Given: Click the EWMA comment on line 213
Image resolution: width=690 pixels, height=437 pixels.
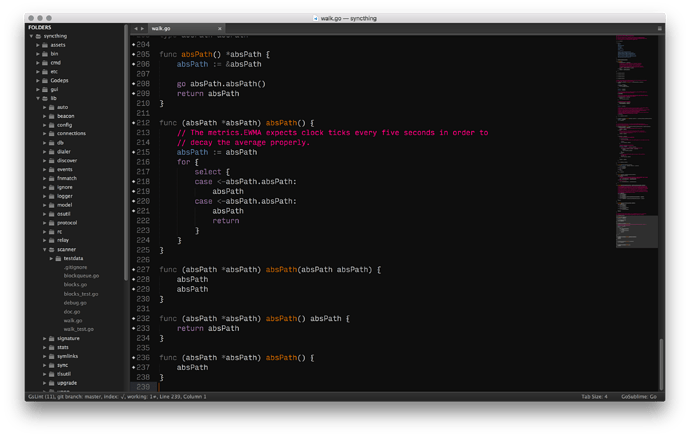Looking at the screenshot, I should (333, 132).
